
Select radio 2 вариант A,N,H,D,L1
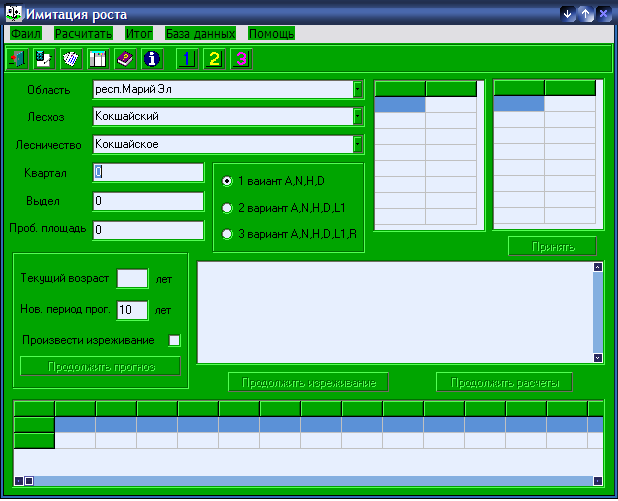click(x=227, y=208)
